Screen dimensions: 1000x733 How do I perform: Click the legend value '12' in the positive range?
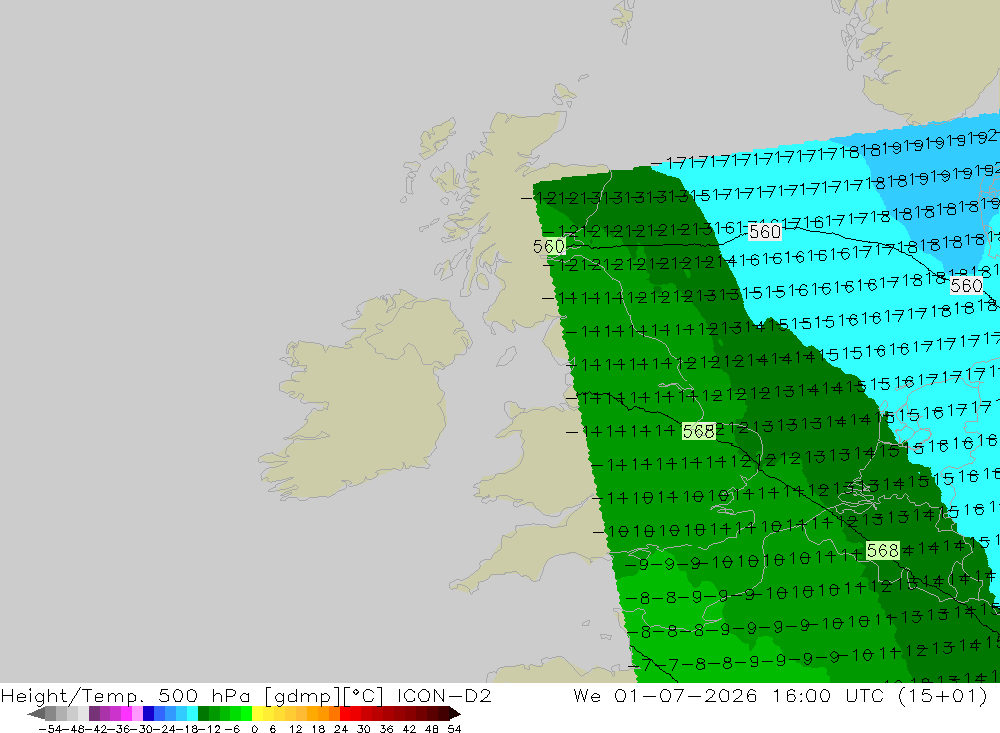(x=295, y=729)
